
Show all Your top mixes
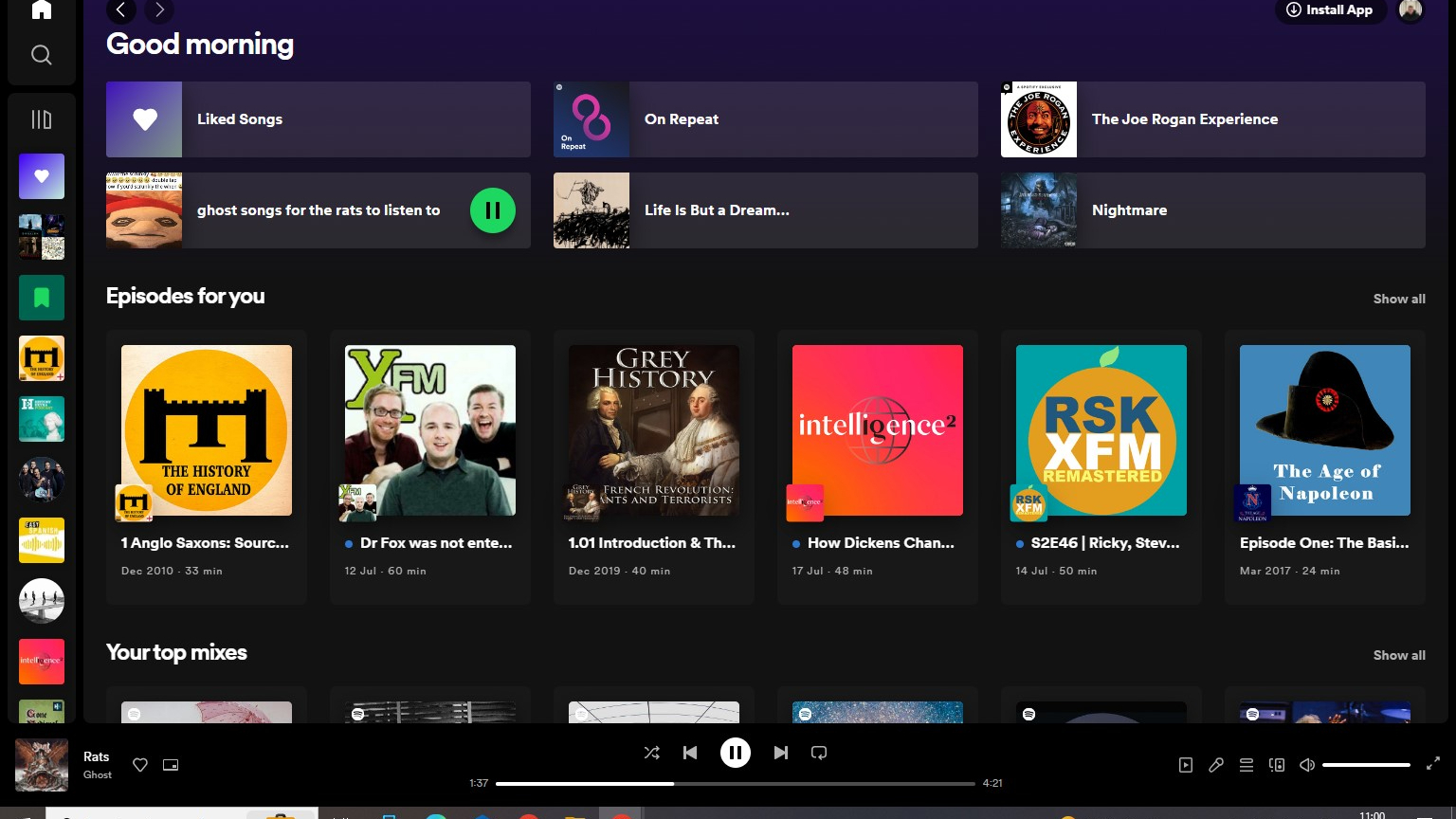pos(1399,655)
